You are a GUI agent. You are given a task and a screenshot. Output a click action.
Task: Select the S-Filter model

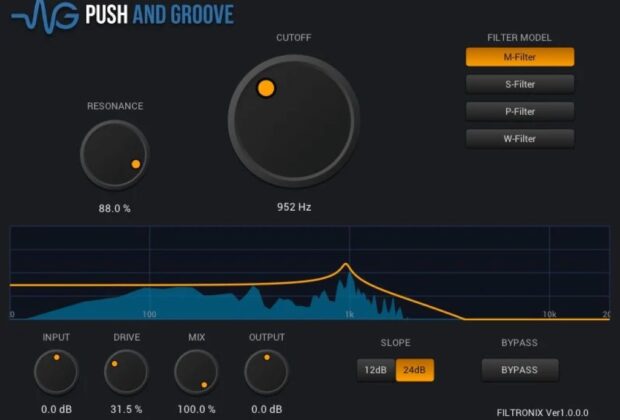coord(520,84)
